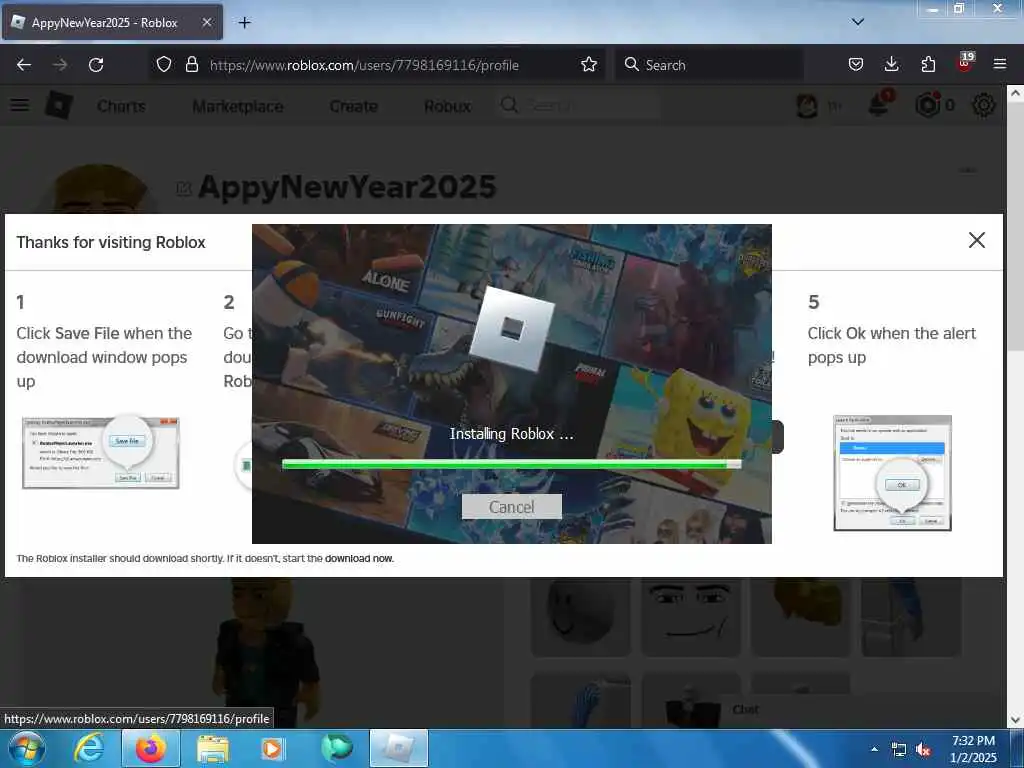Click the muted volume tray icon
1024x768 pixels.
[923, 749]
